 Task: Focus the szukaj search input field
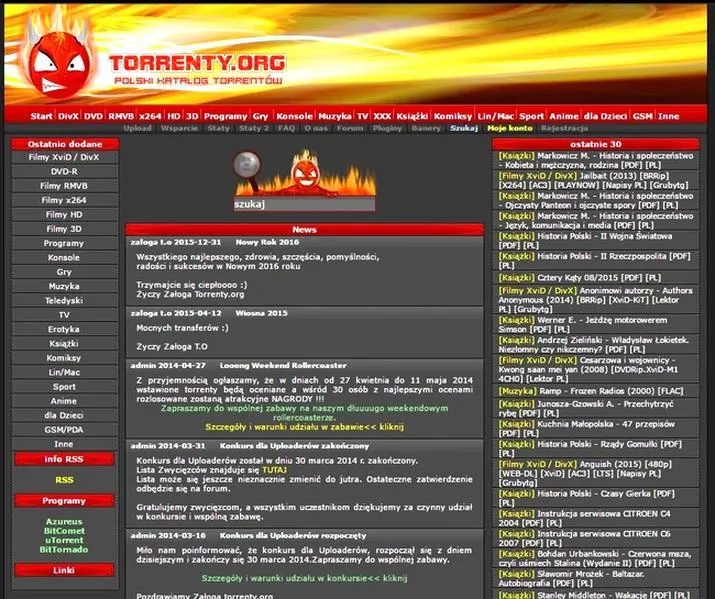click(x=305, y=204)
